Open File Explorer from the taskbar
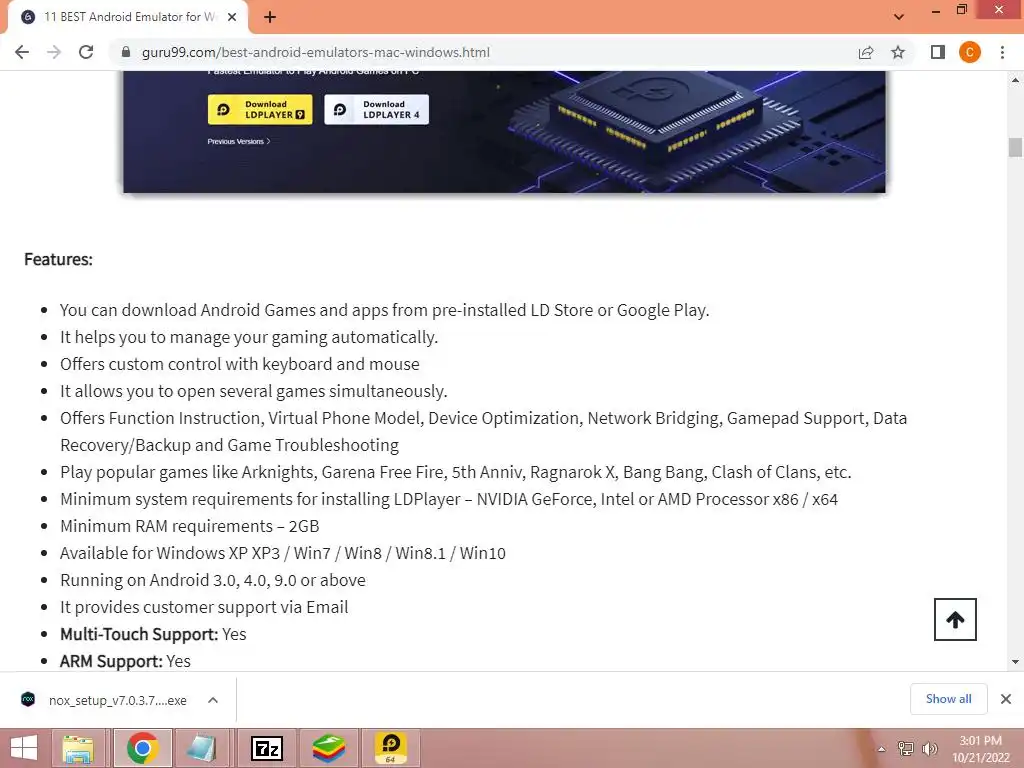1024x768 pixels. (x=78, y=748)
